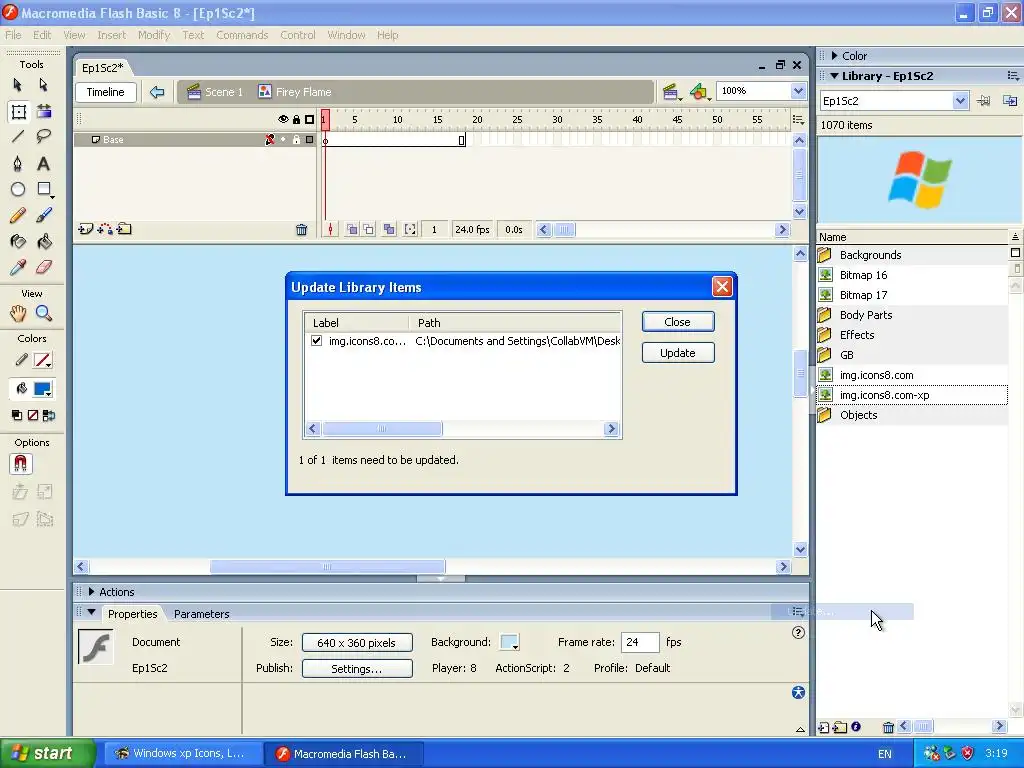Toggle show all layers as outlines
The image size is (1024, 768).
click(310, 120)
